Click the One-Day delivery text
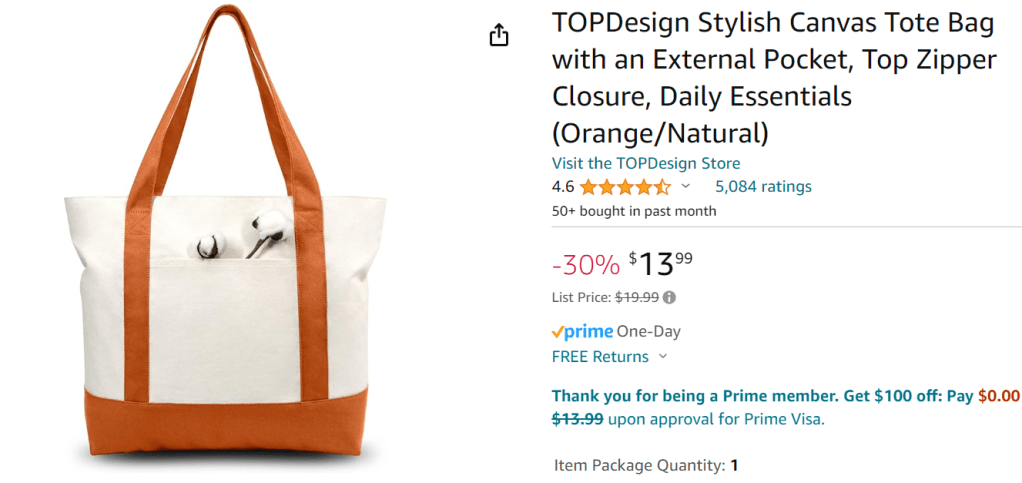 point(649,332)
